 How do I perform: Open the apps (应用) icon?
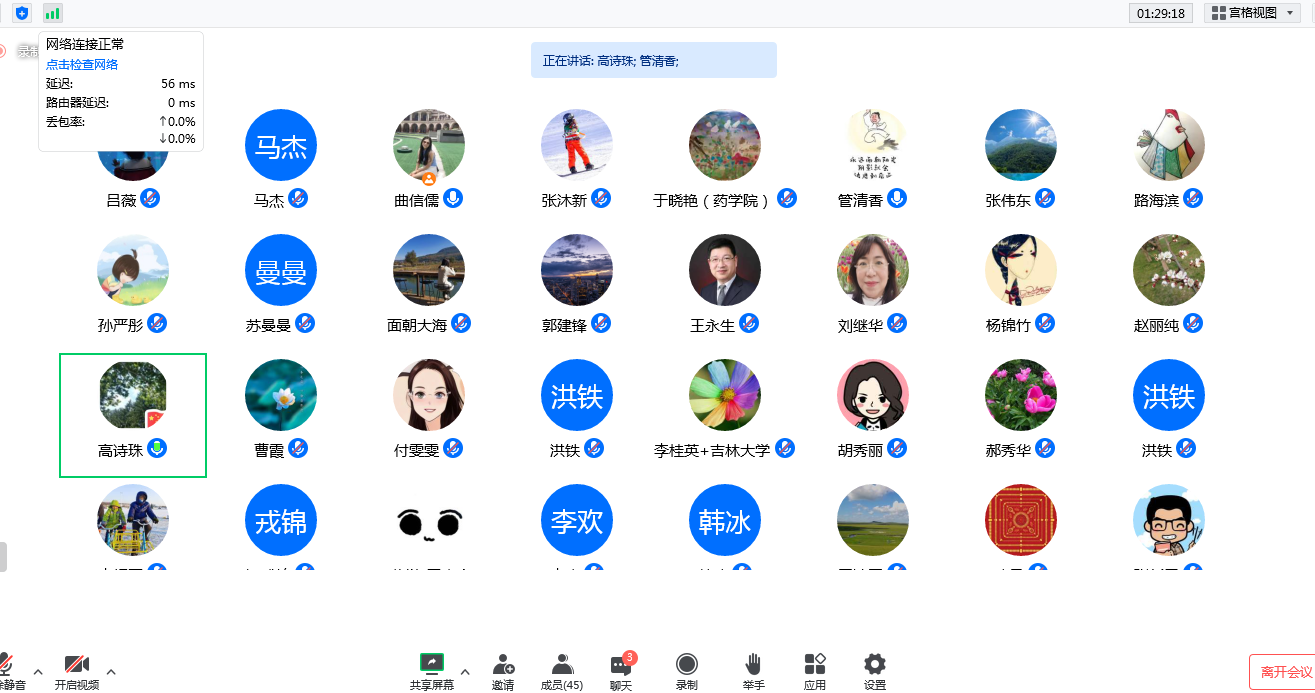tap(815, 669)
